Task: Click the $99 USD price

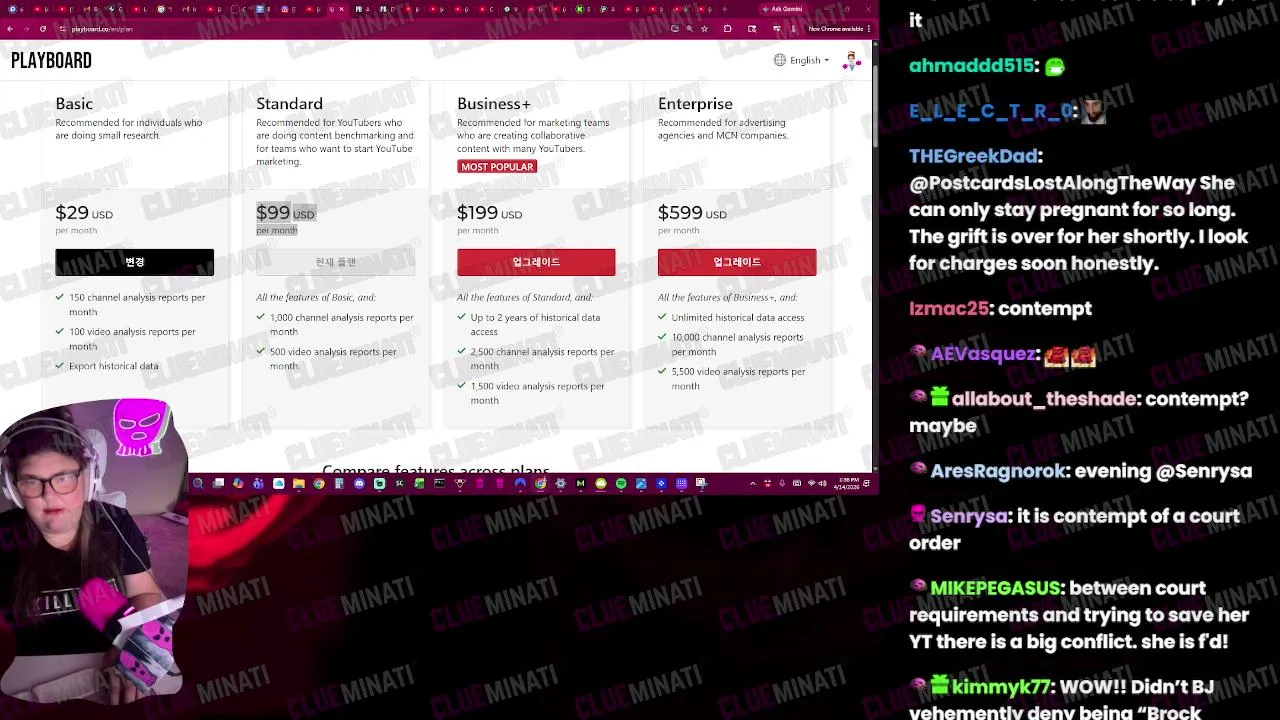Action: 285,213
